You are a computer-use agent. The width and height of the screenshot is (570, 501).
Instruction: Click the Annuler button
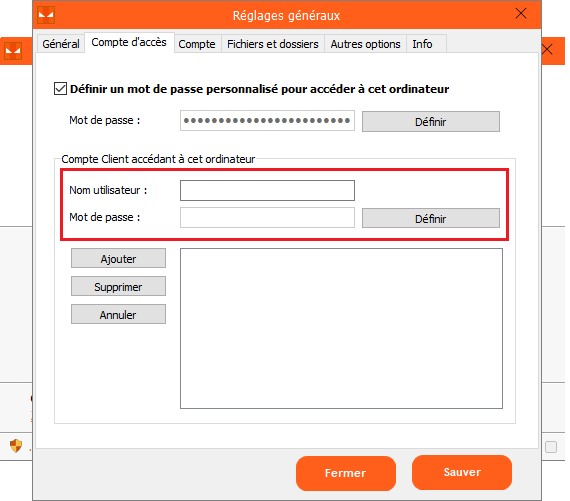(x=119, y=314)
